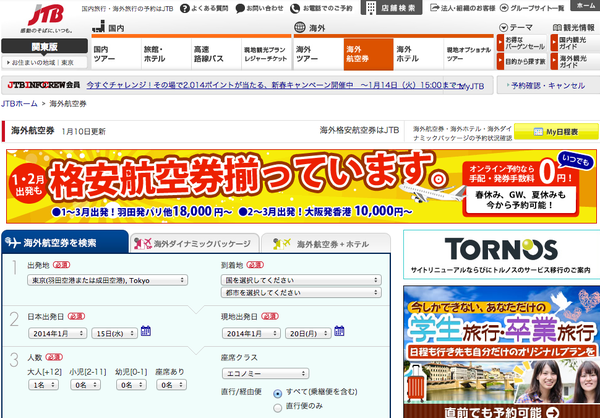
Task: Open the 格安航空券揃っています banner
Action: pyautogui.click(x=301, y=186)
